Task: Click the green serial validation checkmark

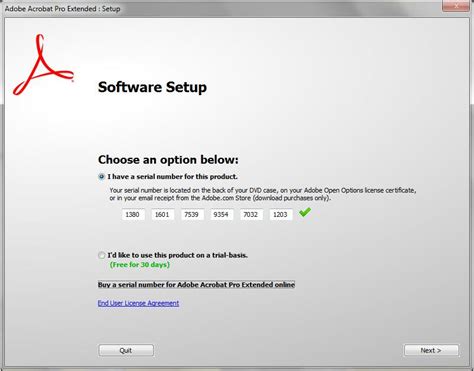Action: [305, 212]
